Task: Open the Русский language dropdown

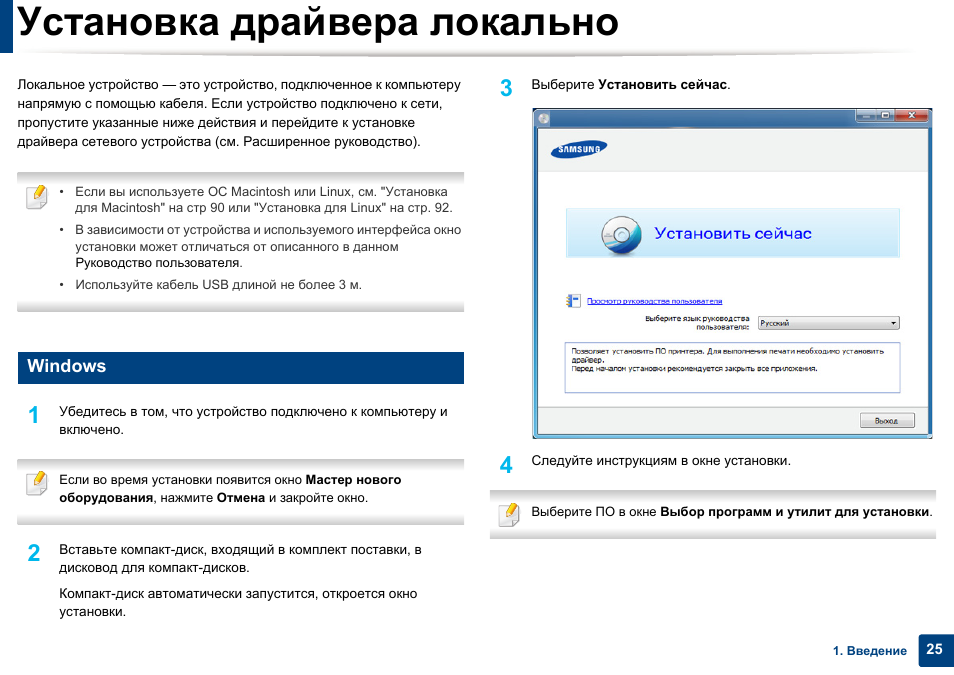Action: tap(828, 323)
